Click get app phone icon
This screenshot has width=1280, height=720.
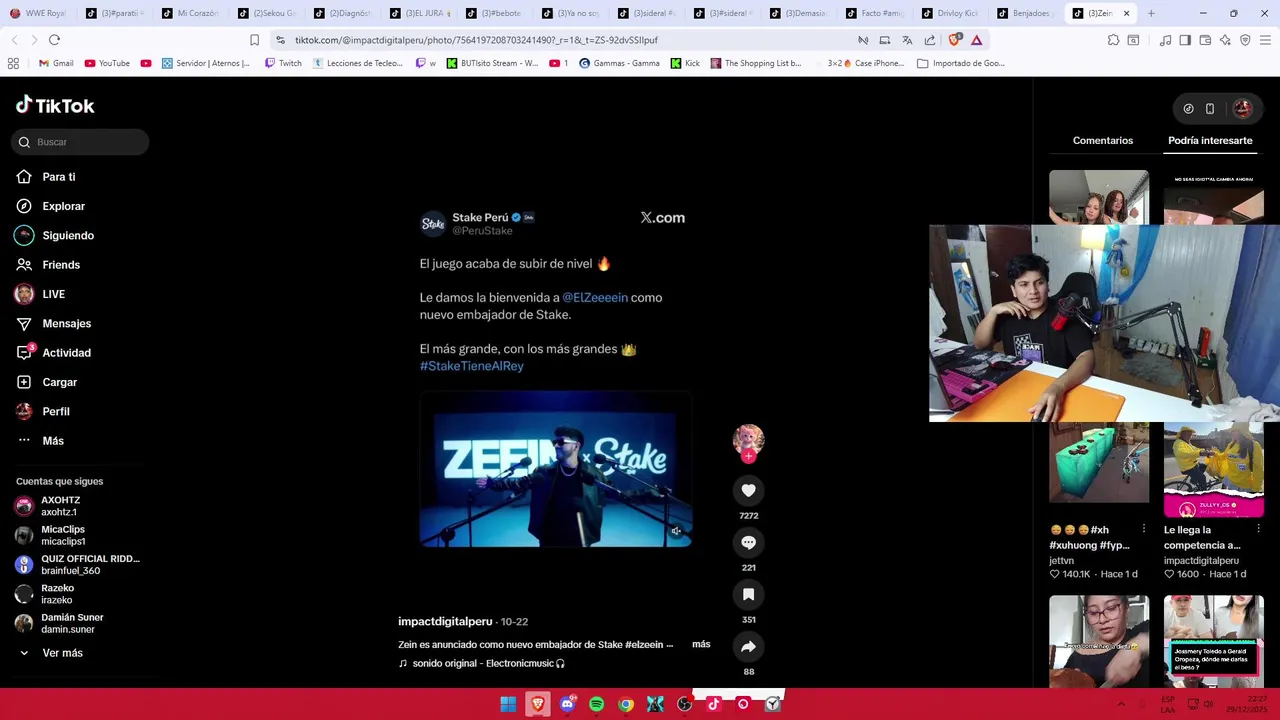[x=1210, y=109]
